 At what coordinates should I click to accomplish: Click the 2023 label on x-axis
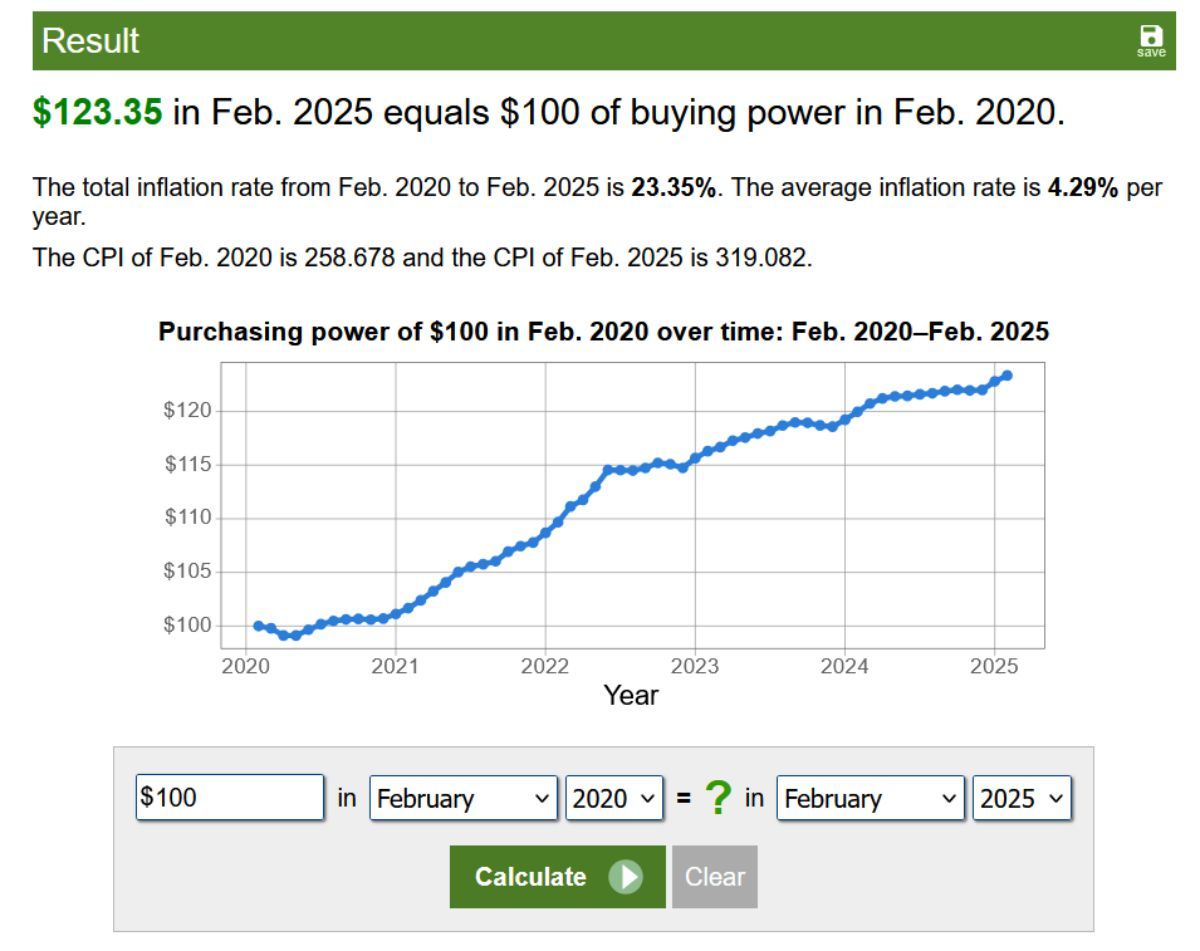coord(695,667)
